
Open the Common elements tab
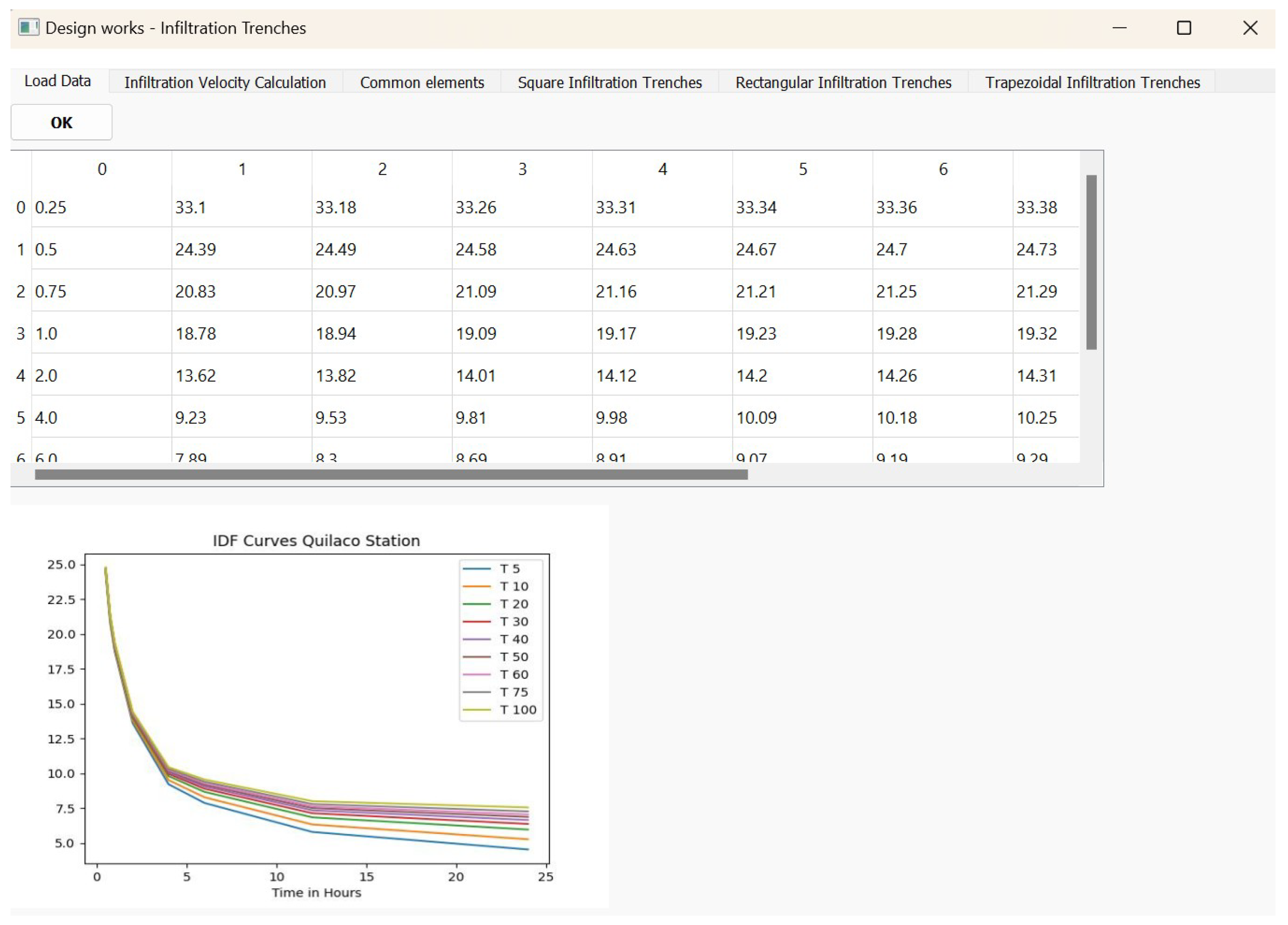pos(422,82)
